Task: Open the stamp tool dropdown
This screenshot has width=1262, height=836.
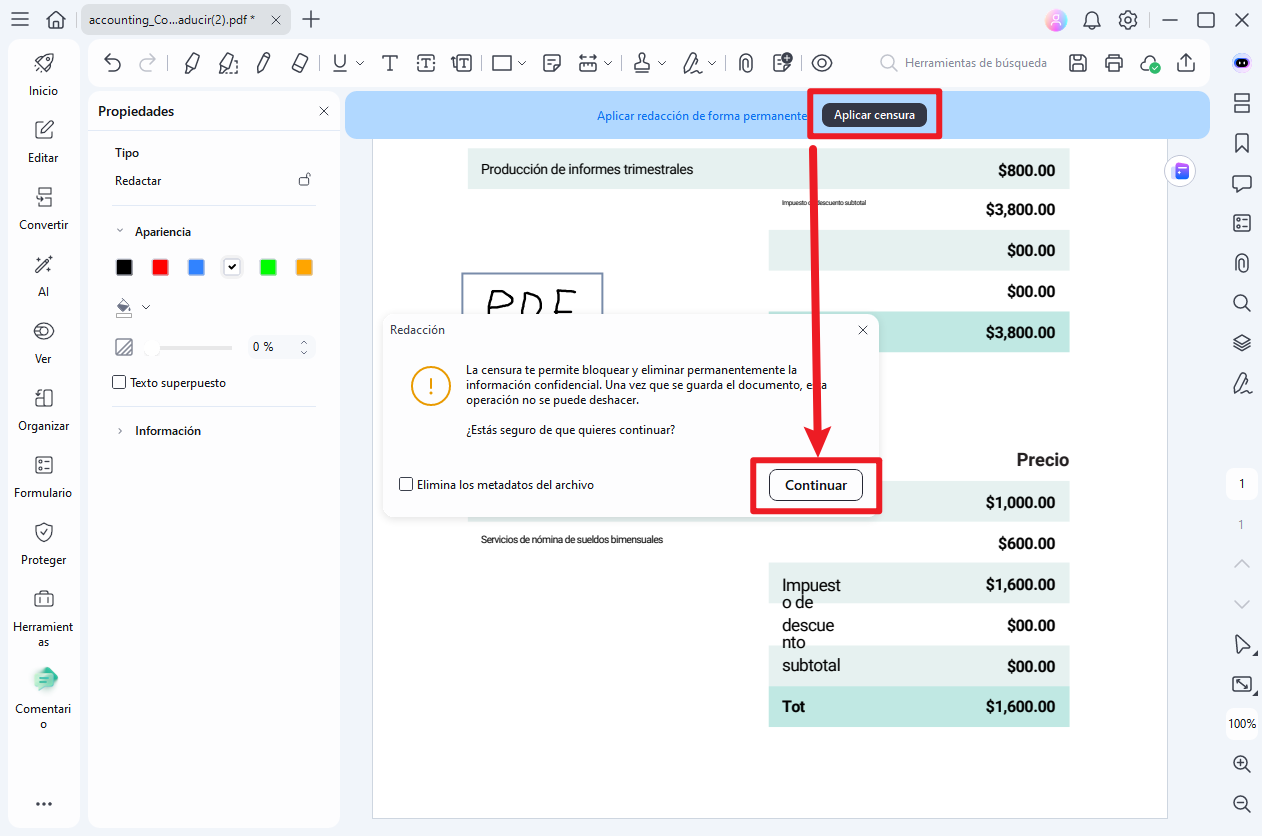Action: (661, 62)
